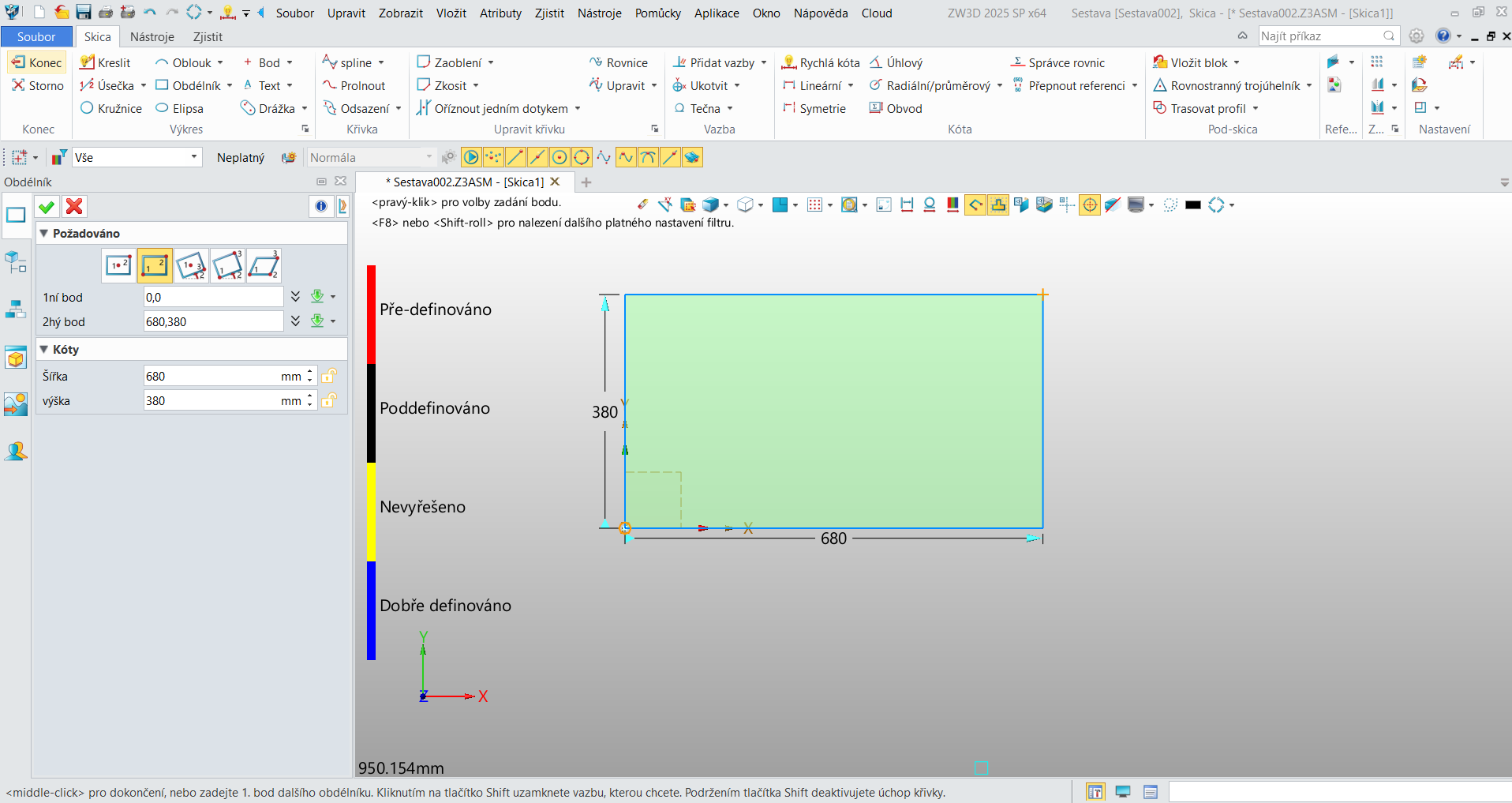Close the Sestava002.Z3ASM document tab
This screenshot has height=803, width=1512.
pos(555,182)
